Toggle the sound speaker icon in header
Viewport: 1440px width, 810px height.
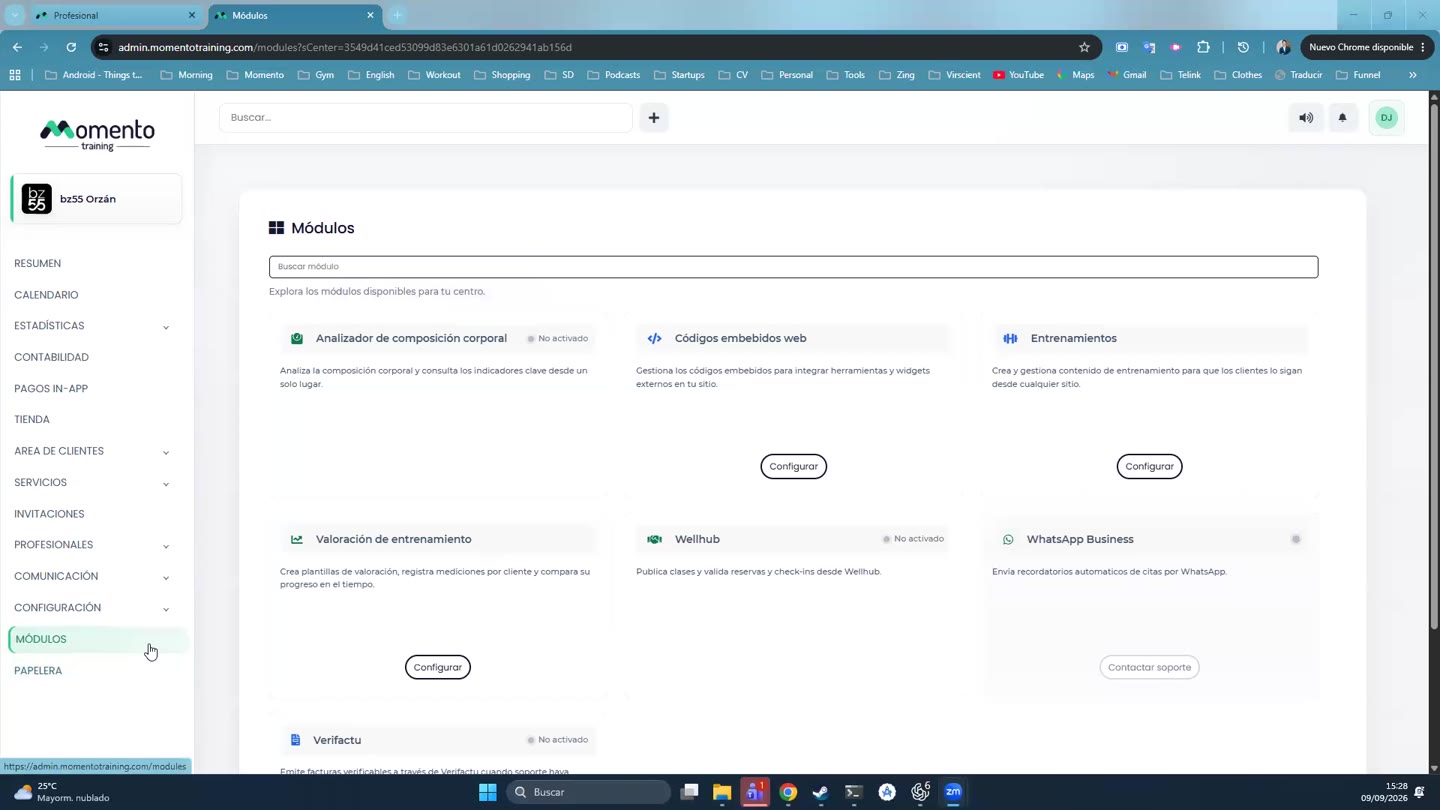(1306, 118)
